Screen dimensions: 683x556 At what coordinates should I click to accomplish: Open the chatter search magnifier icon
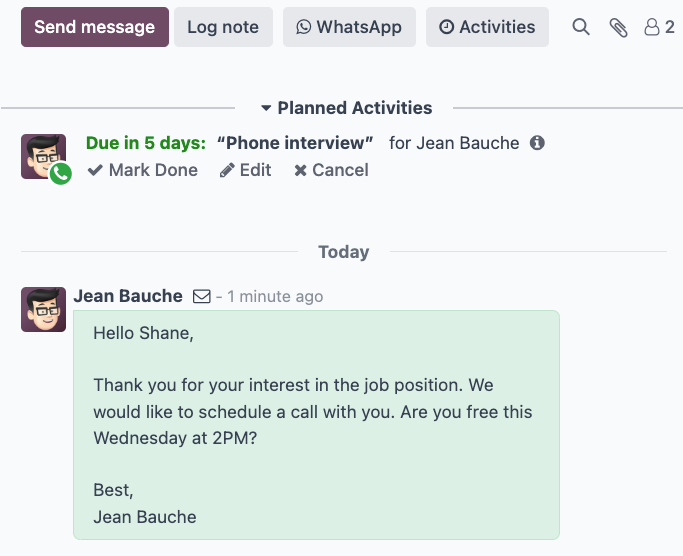pos(581,27)
